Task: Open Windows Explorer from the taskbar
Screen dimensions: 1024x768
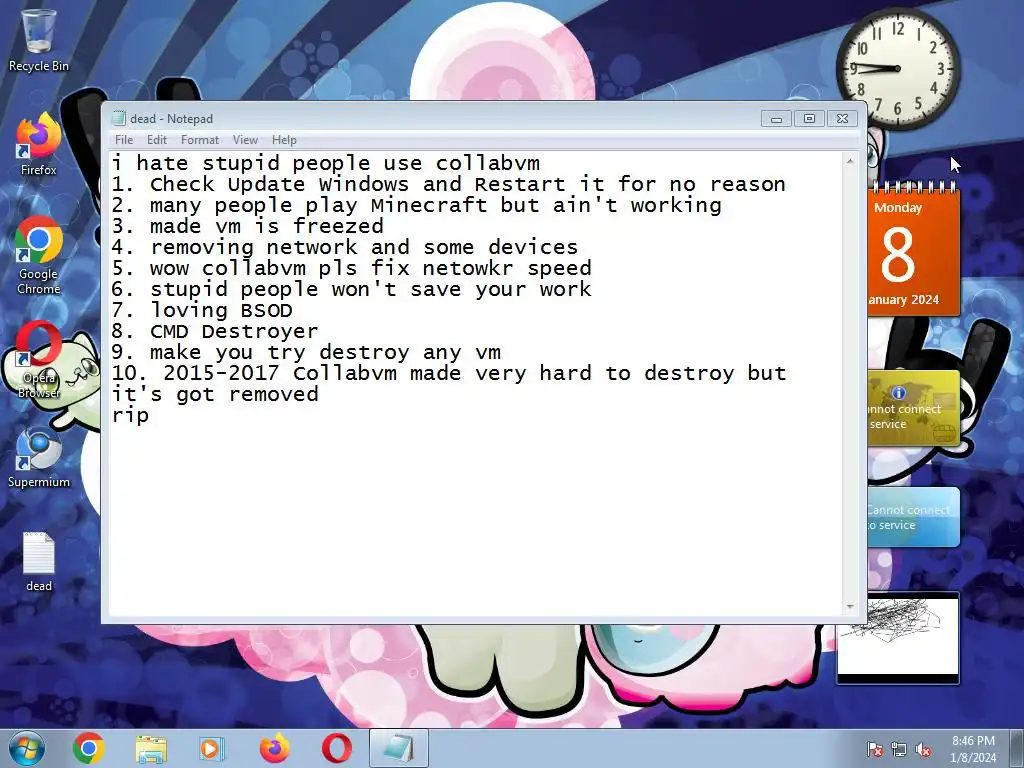Action: 151,749
